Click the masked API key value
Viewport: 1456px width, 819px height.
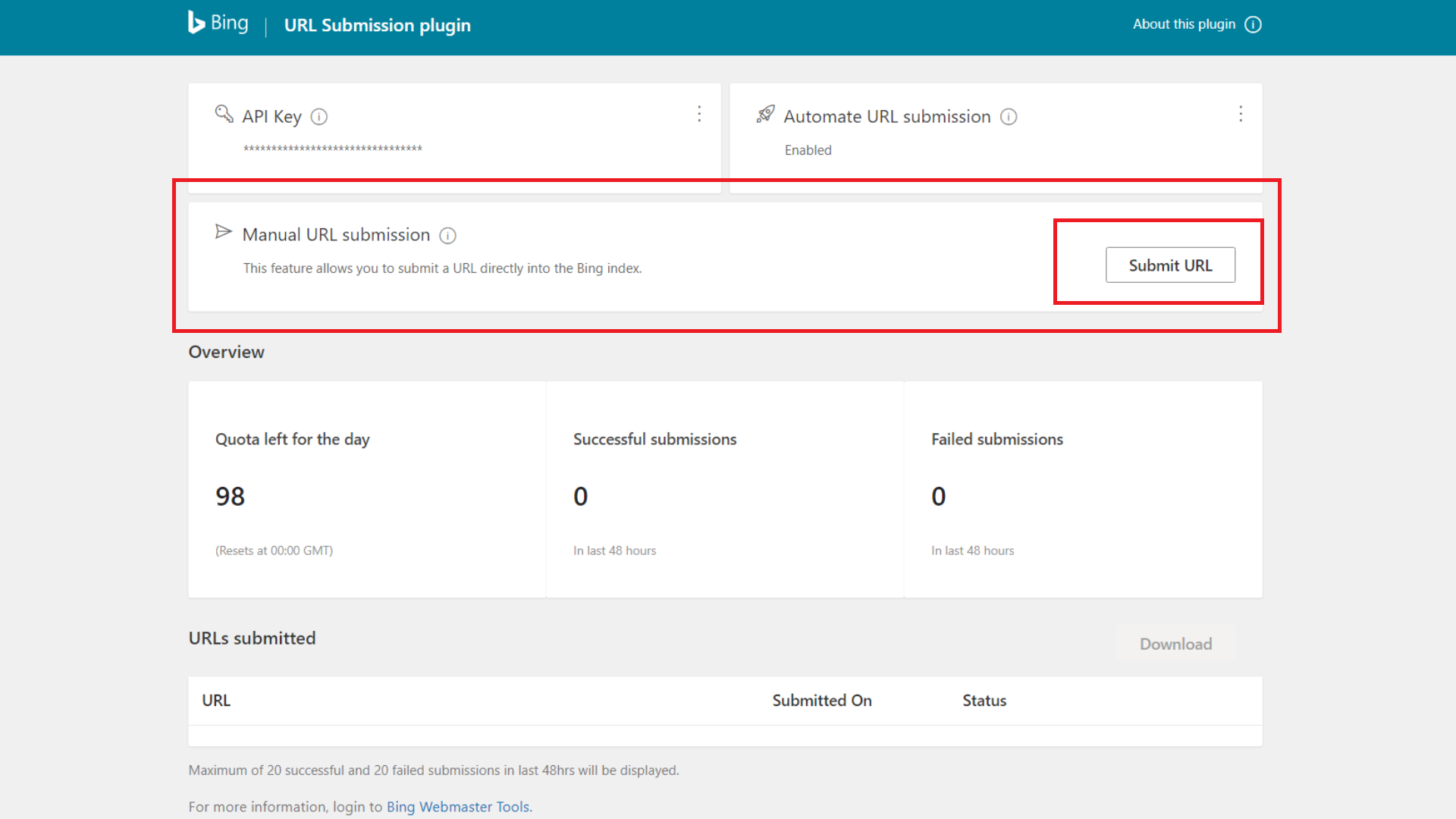(x=331, y=149)
